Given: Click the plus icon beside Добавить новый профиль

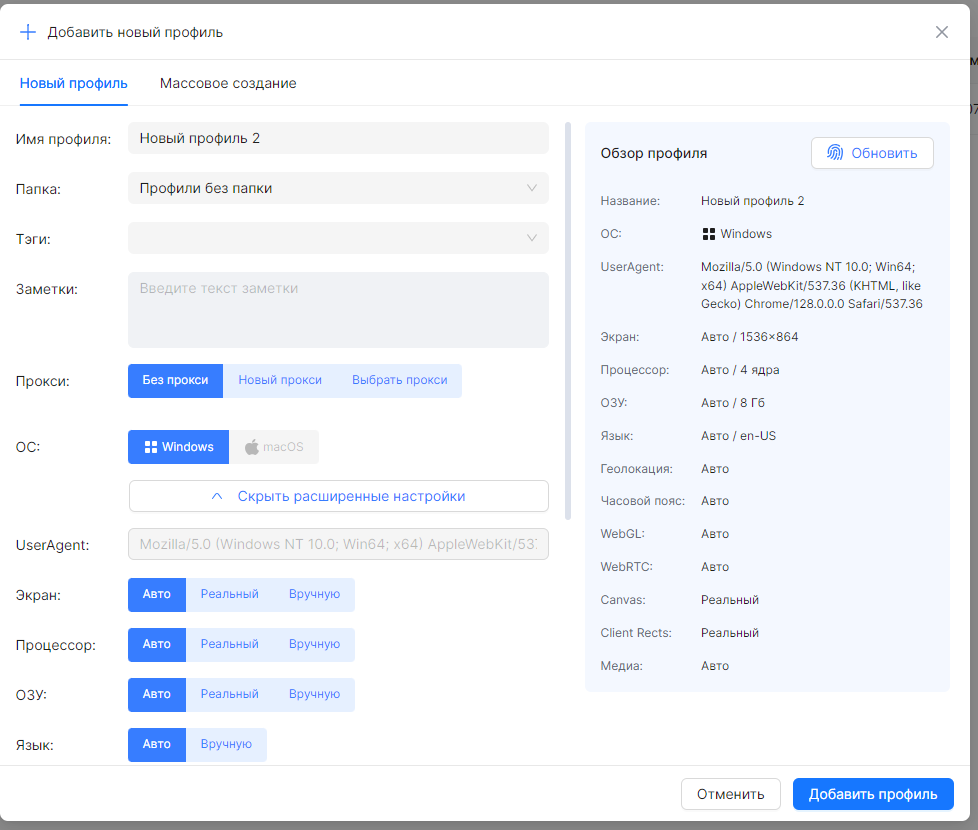Looking at the screenshot, I should tap(28, 32).
